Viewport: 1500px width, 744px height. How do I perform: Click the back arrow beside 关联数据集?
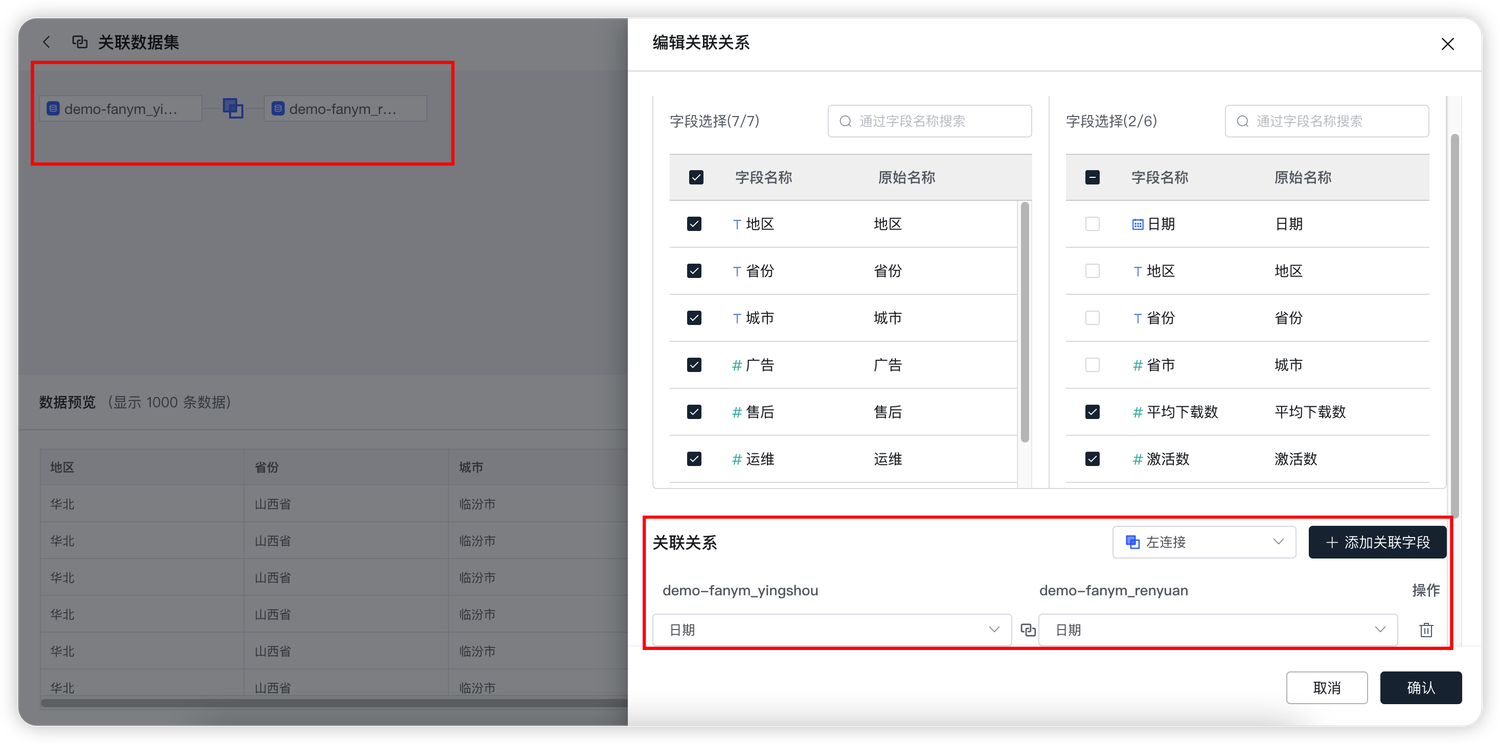pyautogui.click(x=46, y=42)
